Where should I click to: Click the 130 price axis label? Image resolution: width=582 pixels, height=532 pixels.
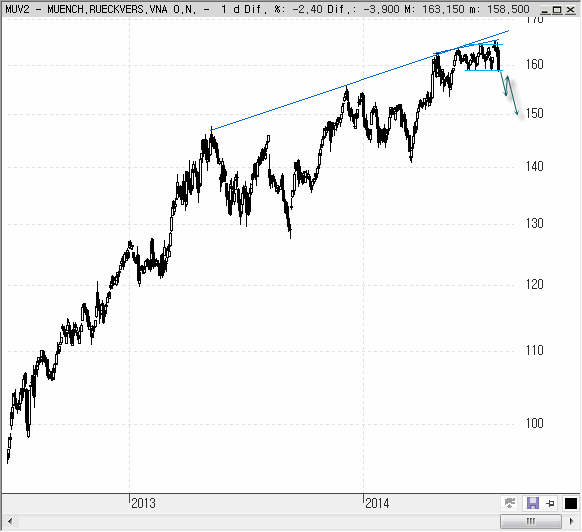point(535,223)
